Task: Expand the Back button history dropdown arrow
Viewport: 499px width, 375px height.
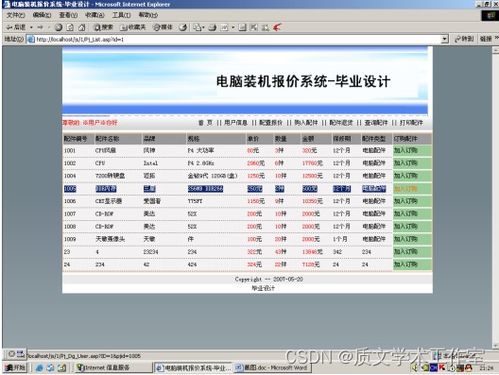Action: click(31, 27)
